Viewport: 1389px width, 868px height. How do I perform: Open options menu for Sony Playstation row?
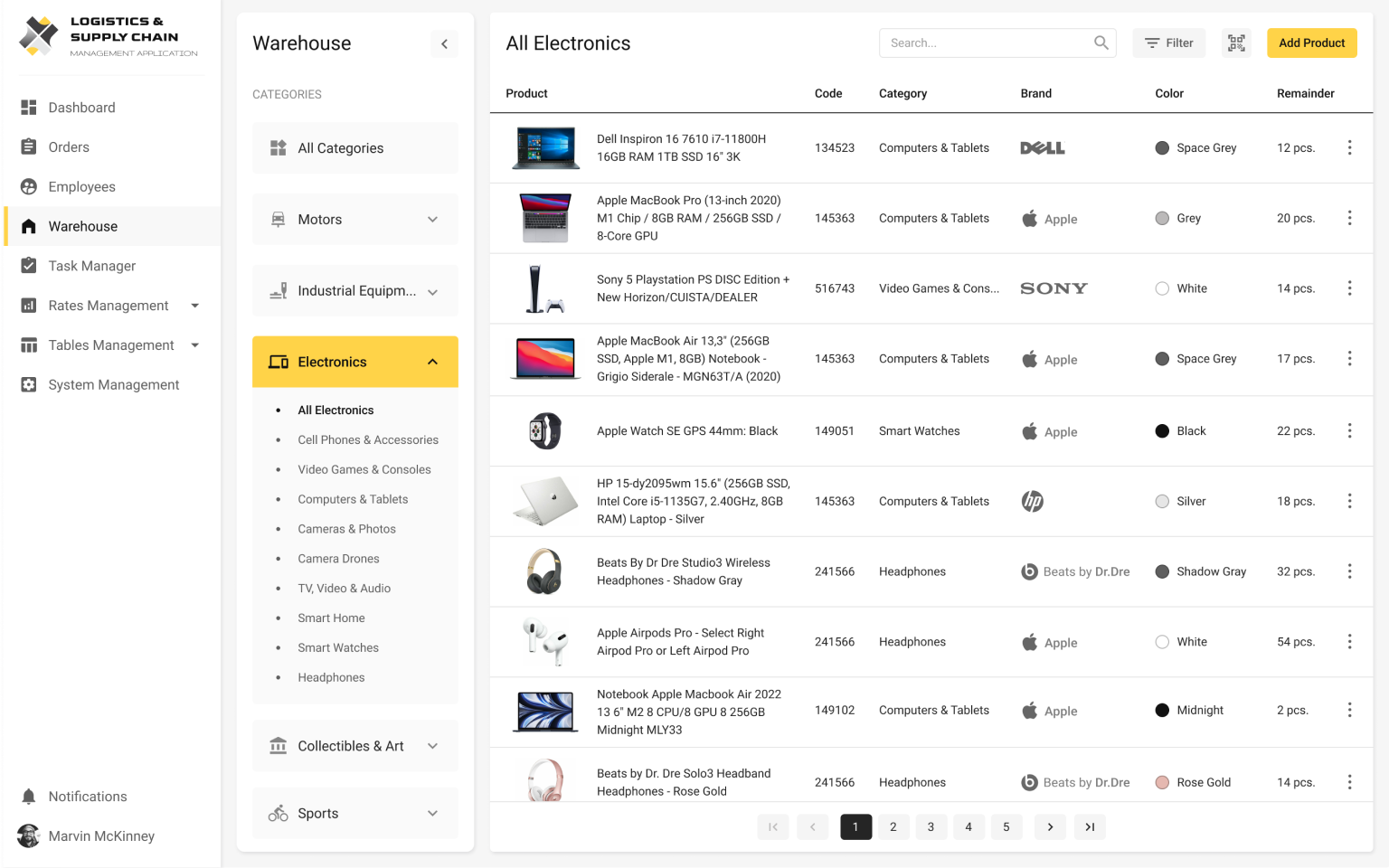coord(1349,288)
